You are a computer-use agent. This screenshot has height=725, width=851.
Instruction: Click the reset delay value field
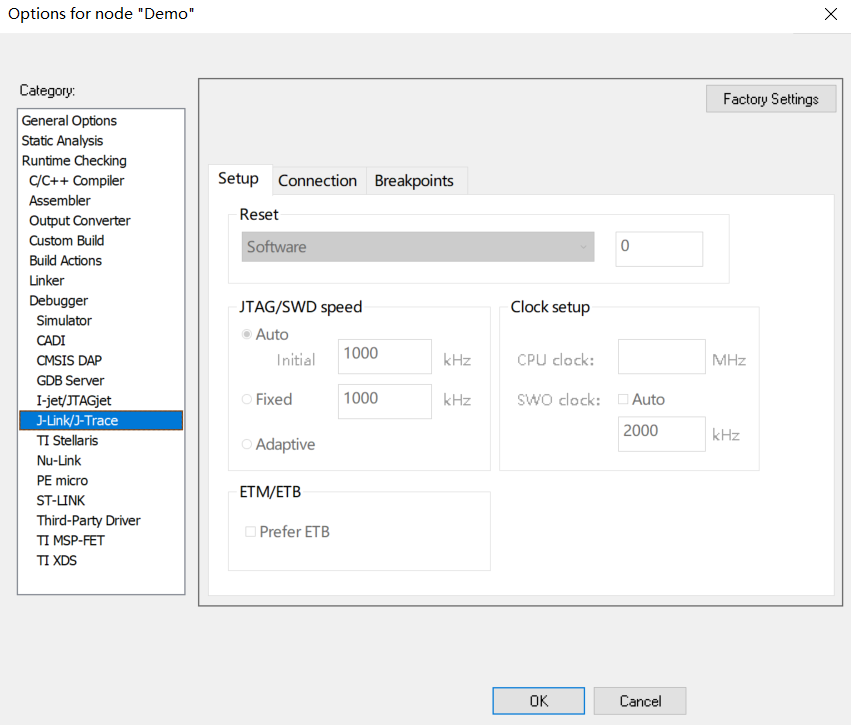coord(659,249)
